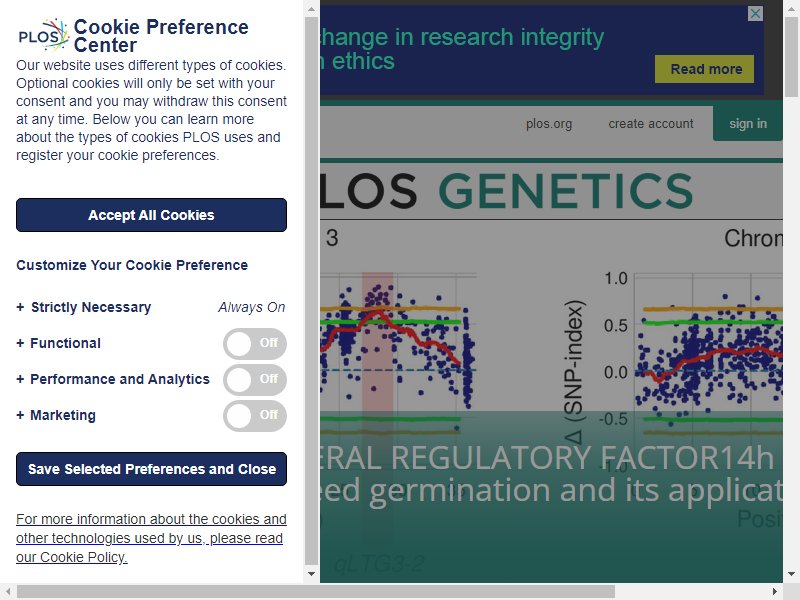Click the horizontal scrollbar thumb
This screenshot has height=600, width=800.
316,592
